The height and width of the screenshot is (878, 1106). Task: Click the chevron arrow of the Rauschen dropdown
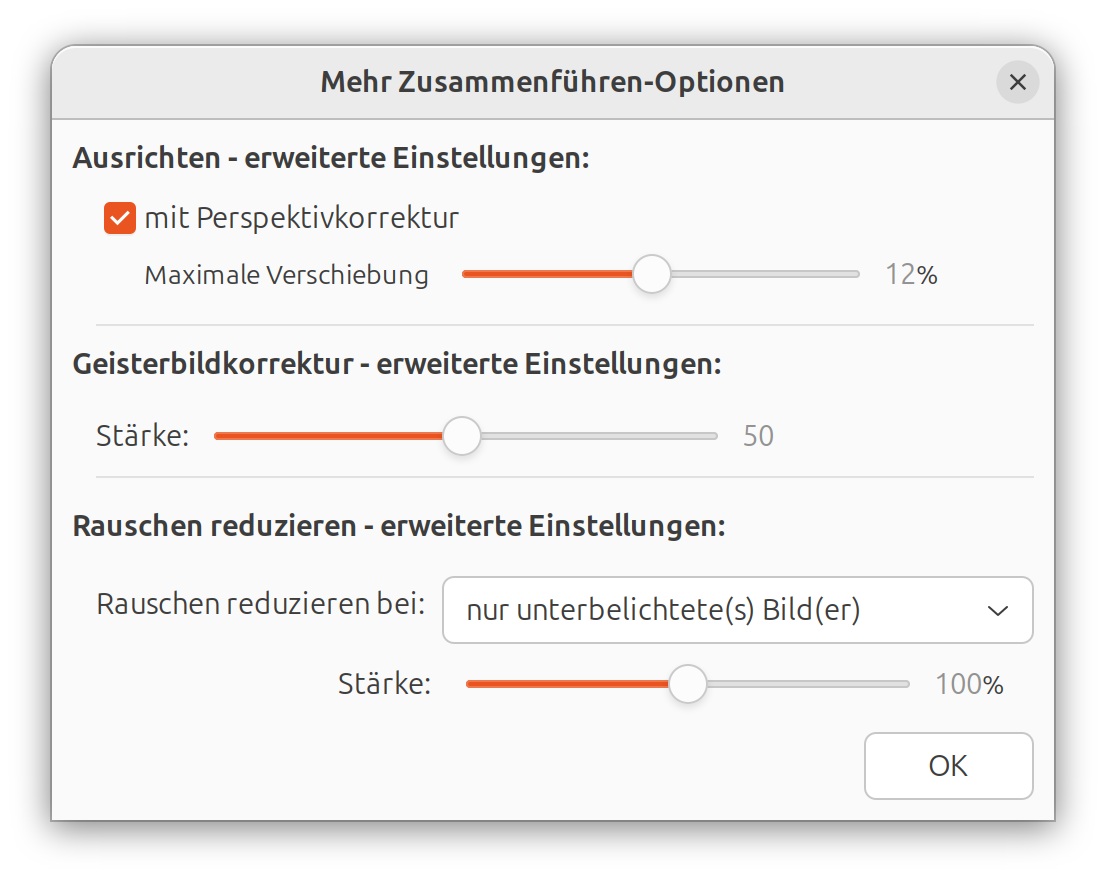tap(997, 610)
